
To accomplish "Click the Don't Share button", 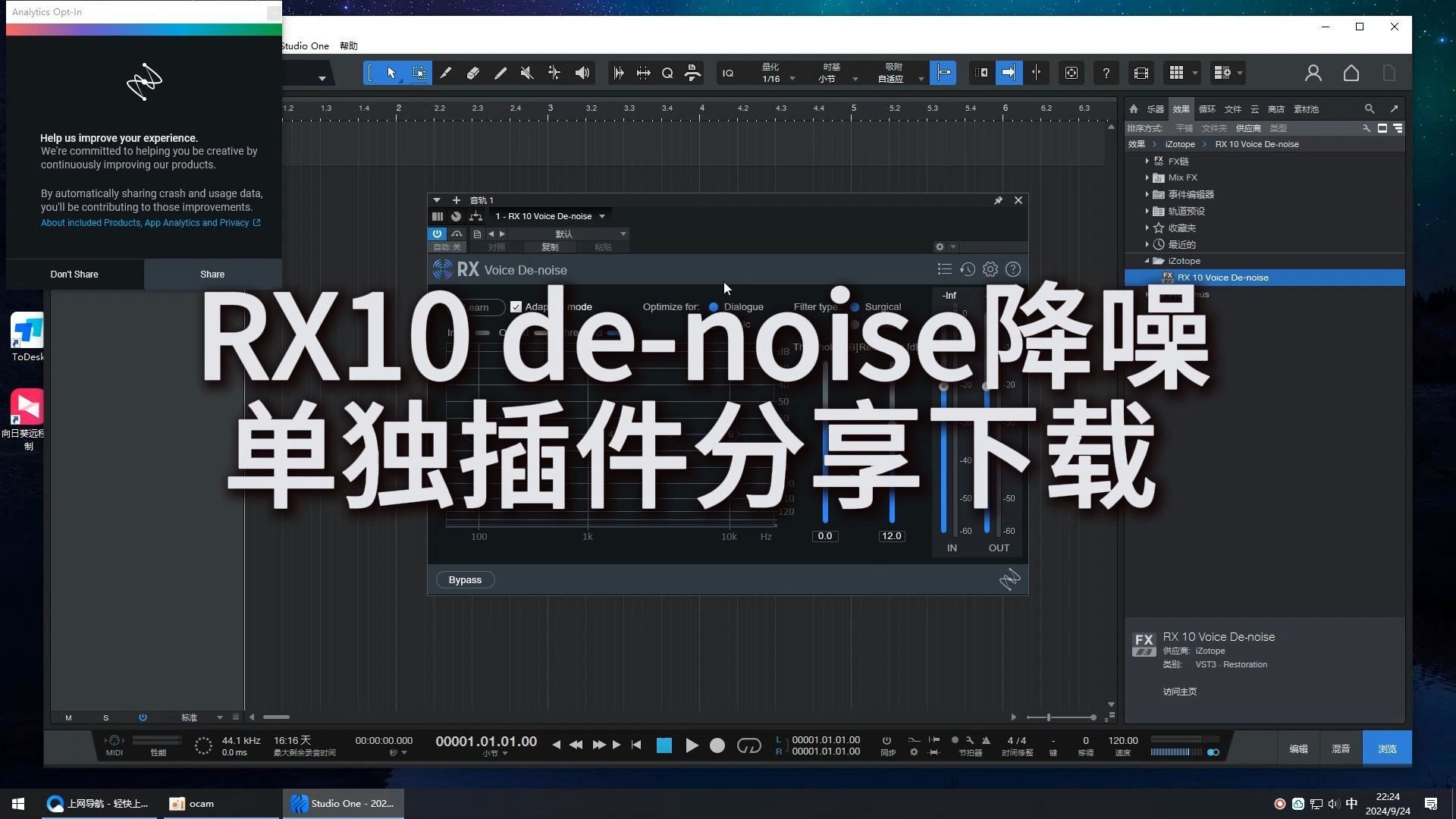I will click(74, 274).
